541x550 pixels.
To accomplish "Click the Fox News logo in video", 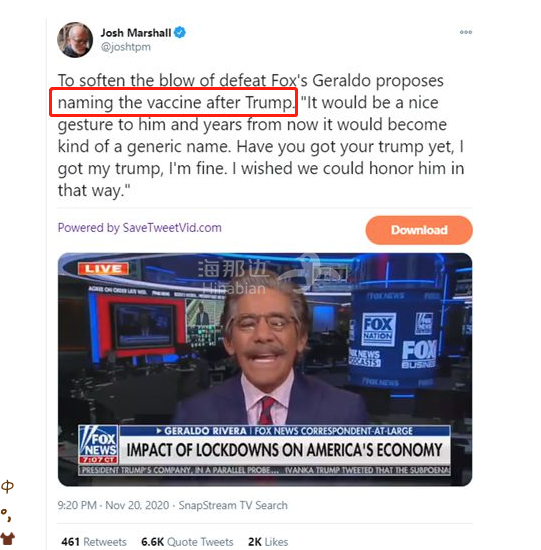I will click(98, 444).
